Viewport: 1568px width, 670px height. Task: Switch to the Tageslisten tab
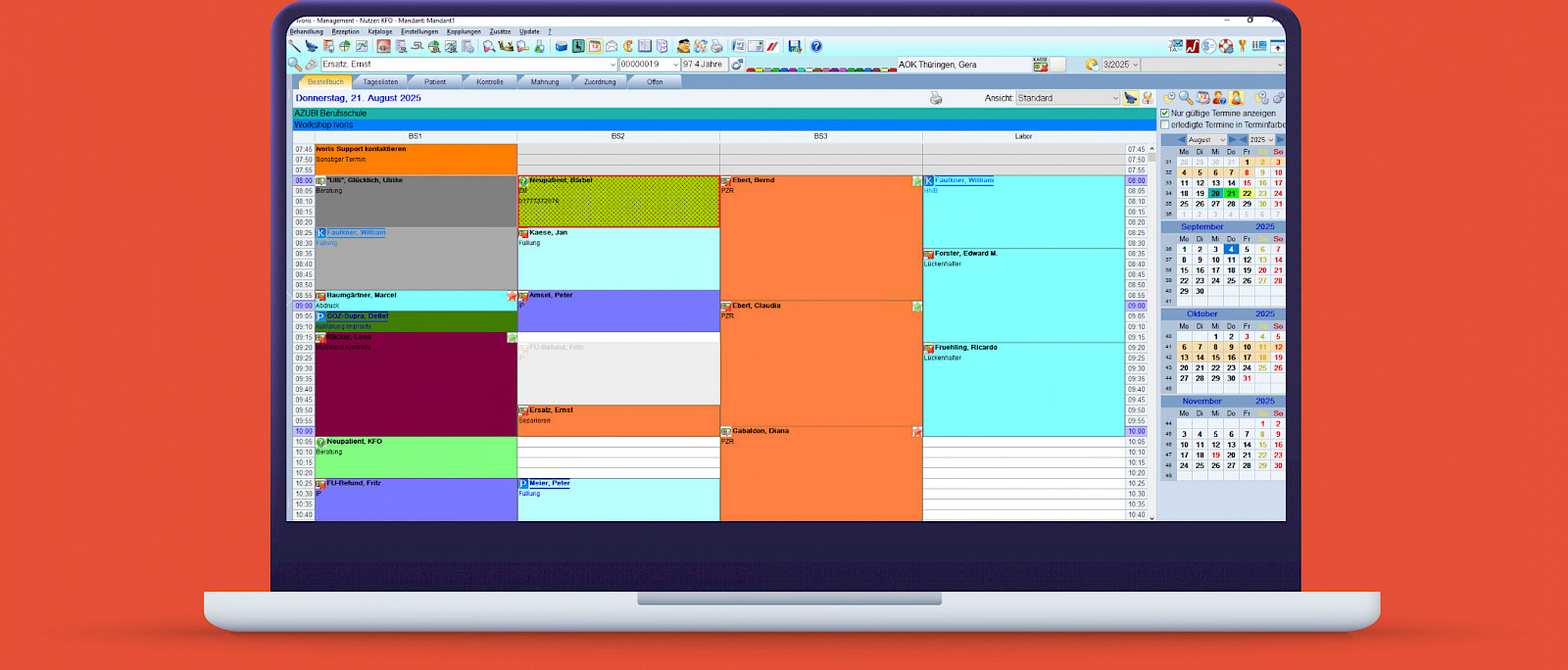pyautogui.click(x=380, y=82)
